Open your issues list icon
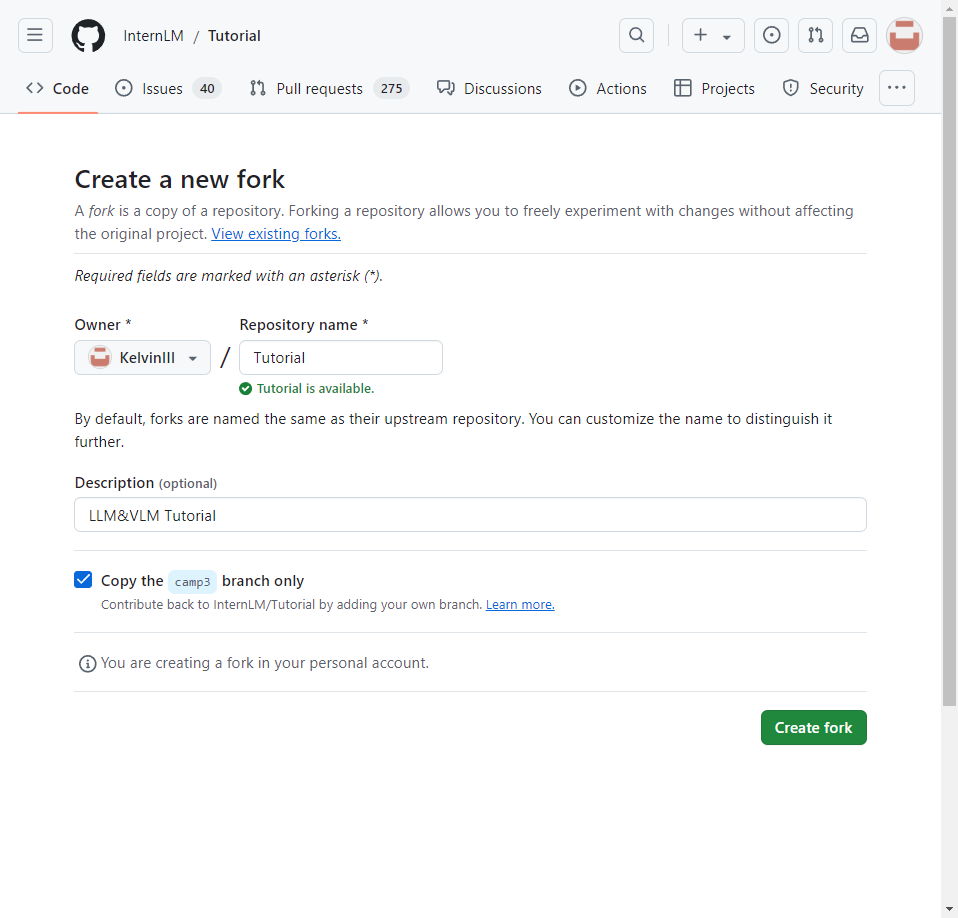 click(x=771, y=35)
